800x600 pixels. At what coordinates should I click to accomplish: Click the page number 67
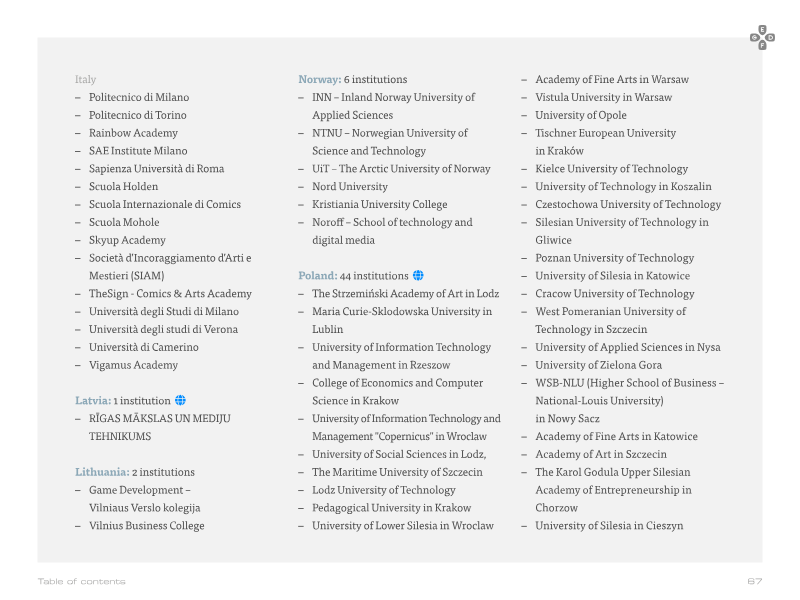(x=755, y=581)
